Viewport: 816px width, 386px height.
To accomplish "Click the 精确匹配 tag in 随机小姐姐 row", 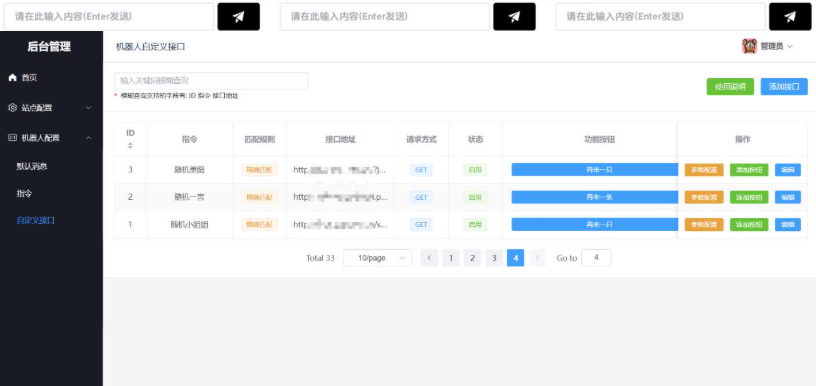I will point(259,225).
